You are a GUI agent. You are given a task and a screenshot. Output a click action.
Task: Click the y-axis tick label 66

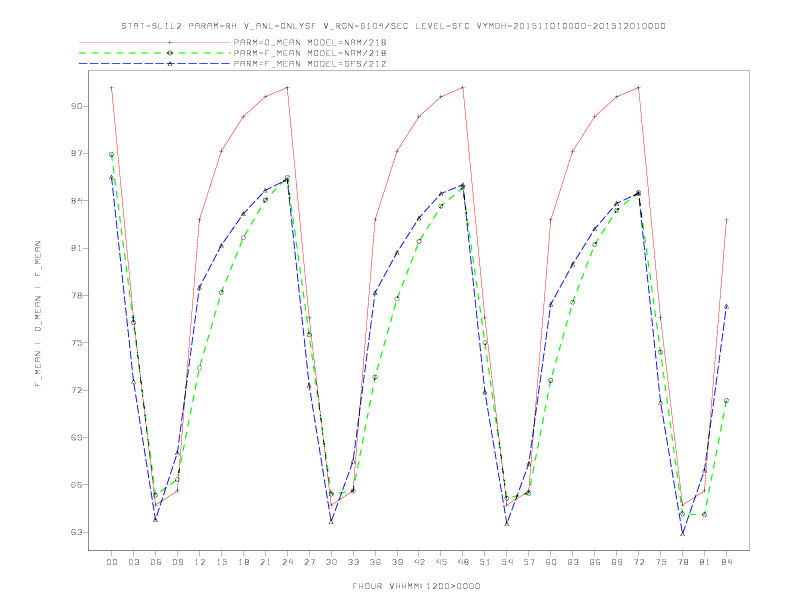77,485
